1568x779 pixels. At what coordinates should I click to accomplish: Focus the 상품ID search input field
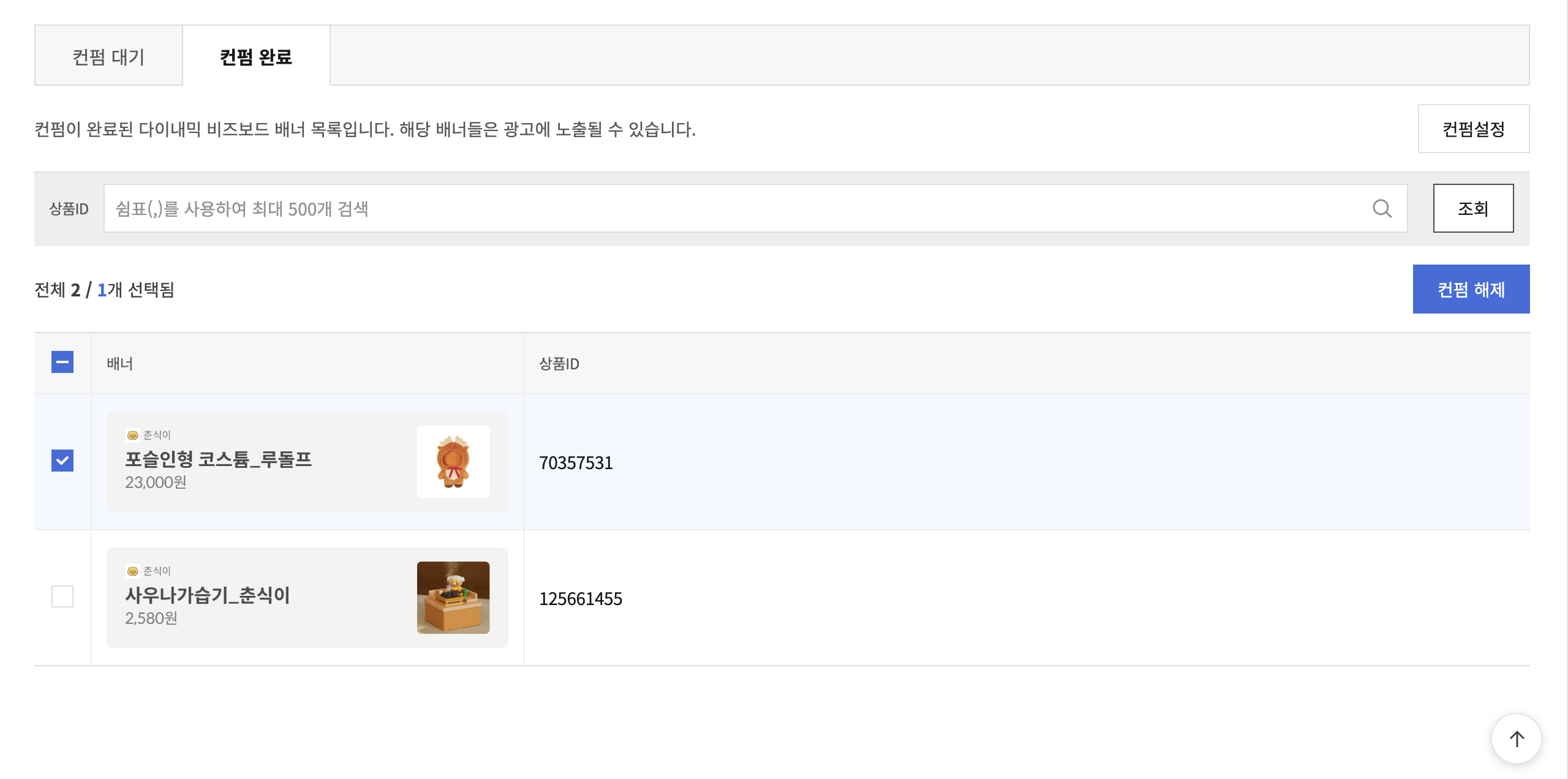(x=735, y=209)
